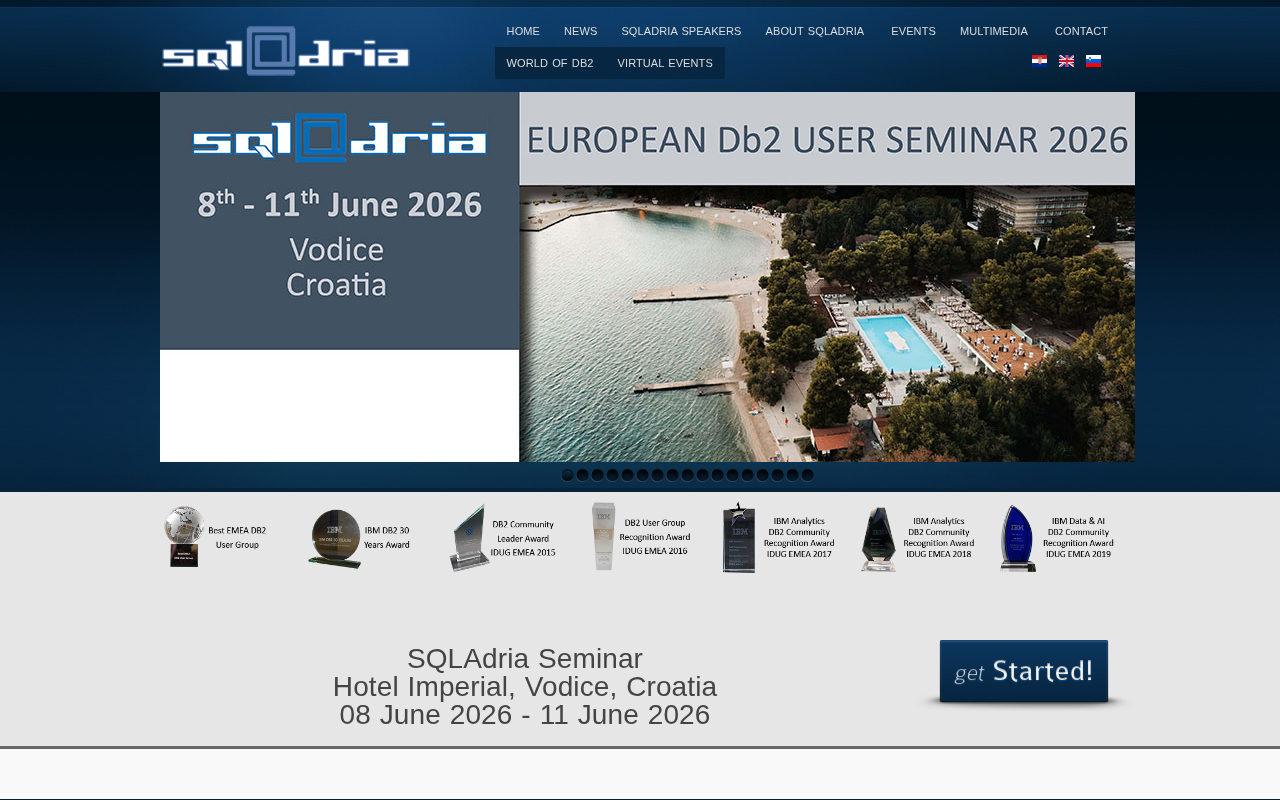Click the SQLAdria logo in the header

pyautogui.click(x=286, y=51)
